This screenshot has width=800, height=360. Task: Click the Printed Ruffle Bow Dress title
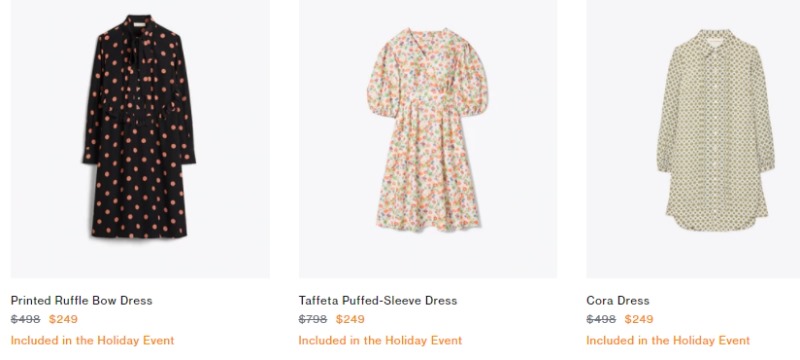(81, 300)
